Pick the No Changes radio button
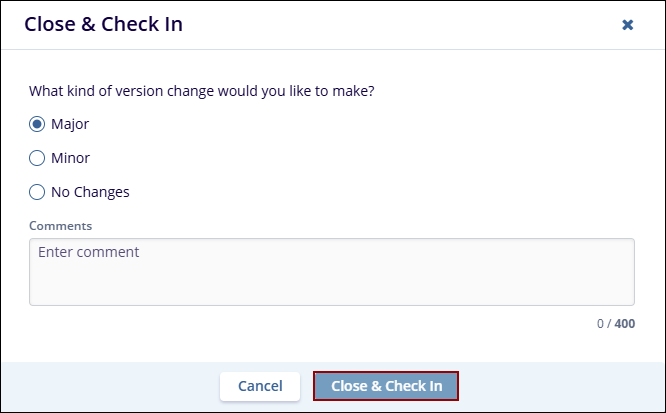Image resolution: width=666 pixels, height=413 pixels. pos(37,192)
